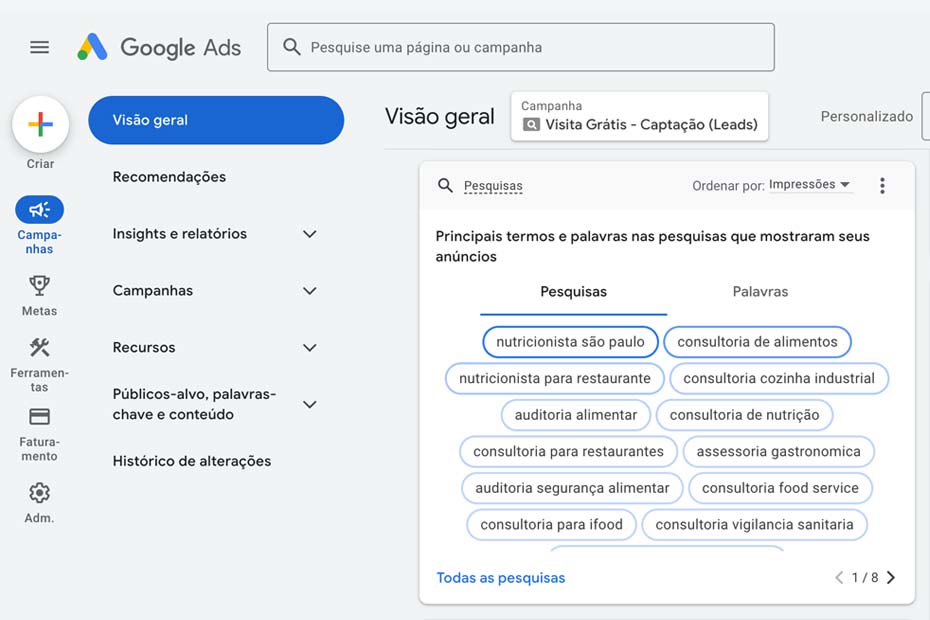The width and height of the screenshot is (930, 620).
Task: Open Faturamento credit card icon
Action: (x=40, y=417)
